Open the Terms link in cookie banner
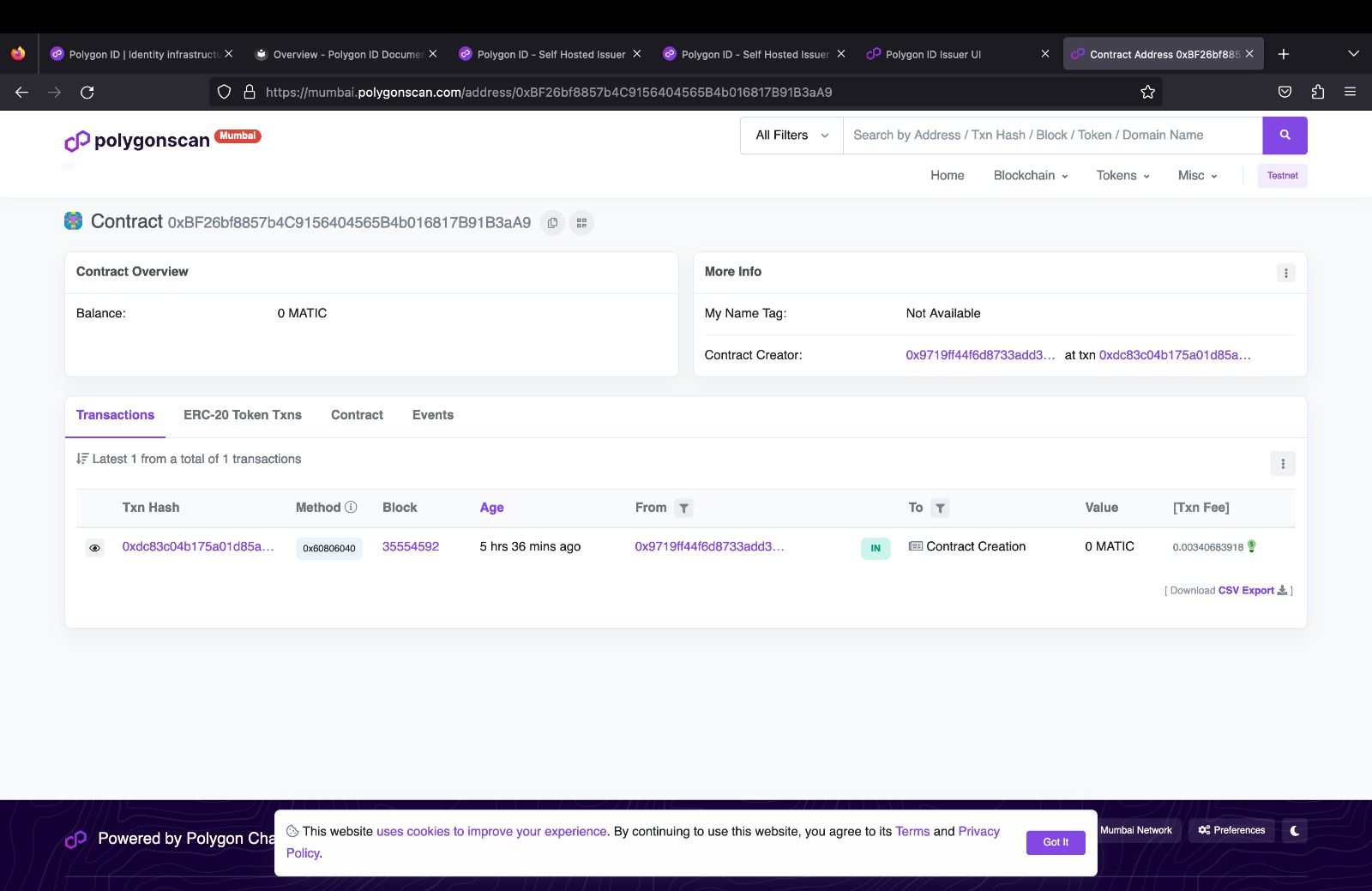This screenshot has height=891, width=1372. [x=912, y=832]
